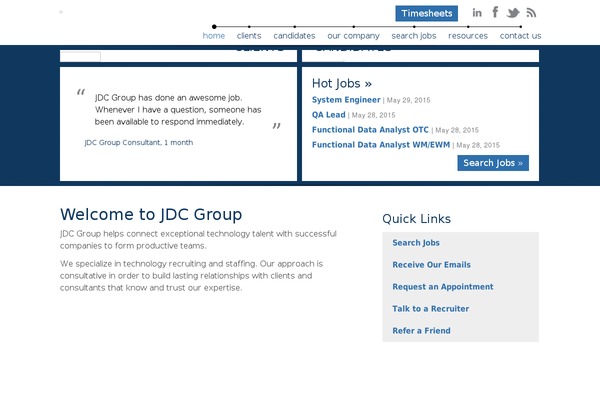This screenshot has height=400, width=600.
Task: Open the candidates menu item
Action: click(294, 36)
